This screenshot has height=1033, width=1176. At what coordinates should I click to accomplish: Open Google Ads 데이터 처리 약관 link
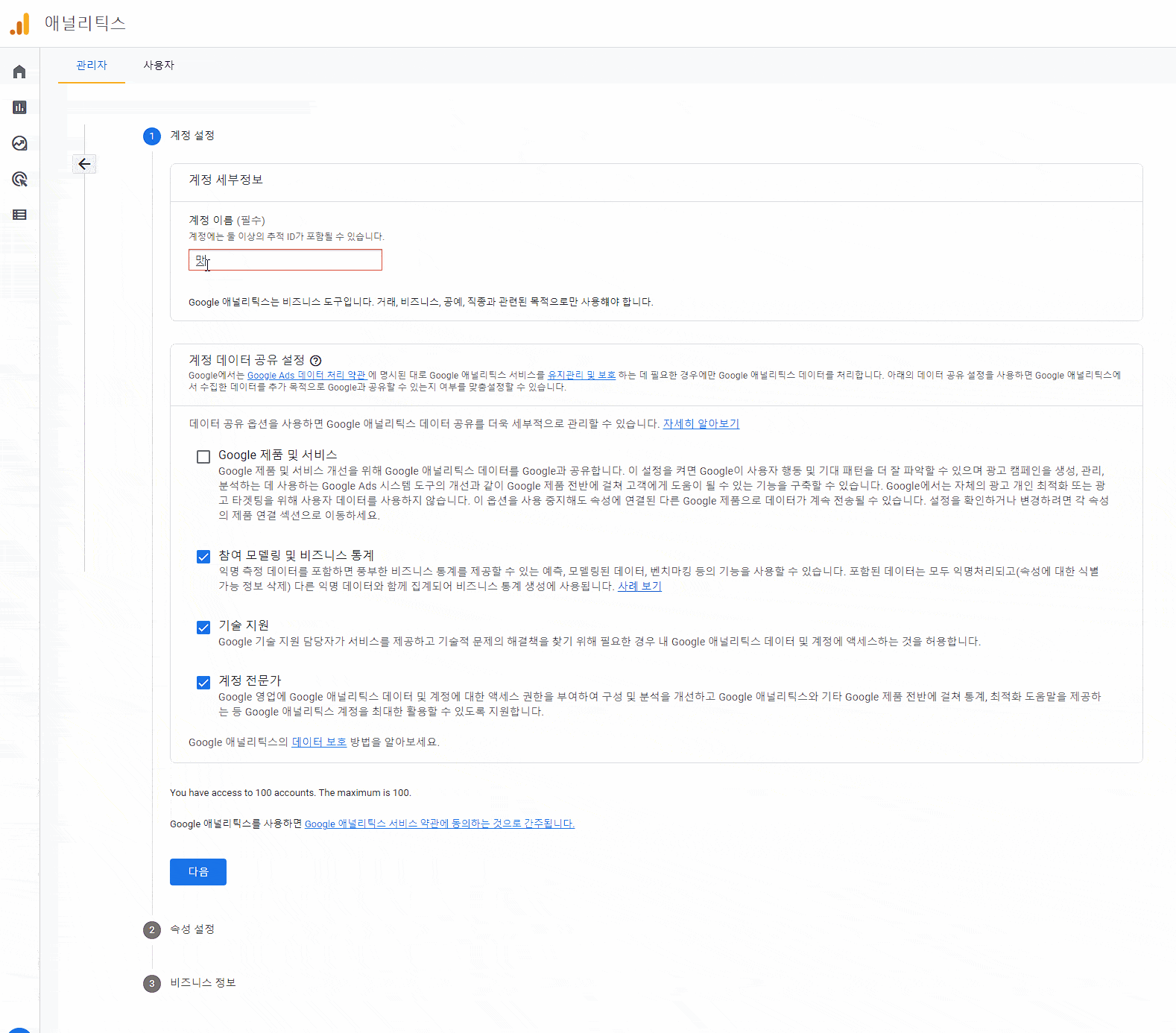point(307,376)
